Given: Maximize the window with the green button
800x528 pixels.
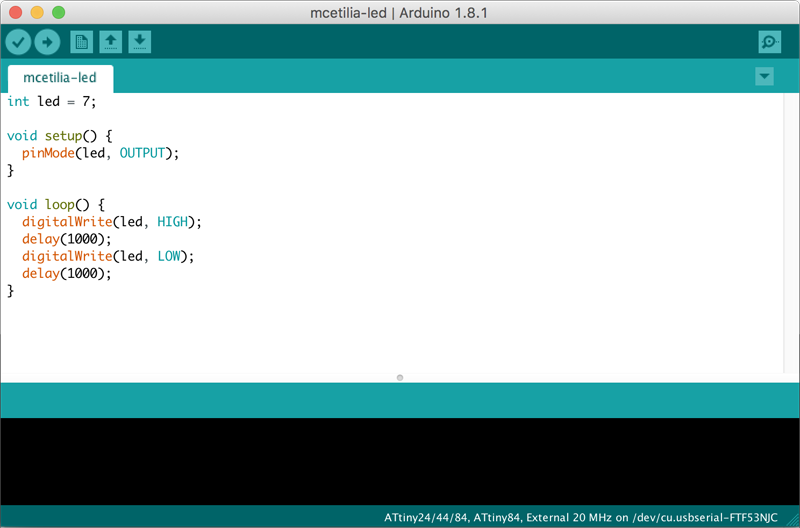Looking at the screenshot, I should pos(59,12).
